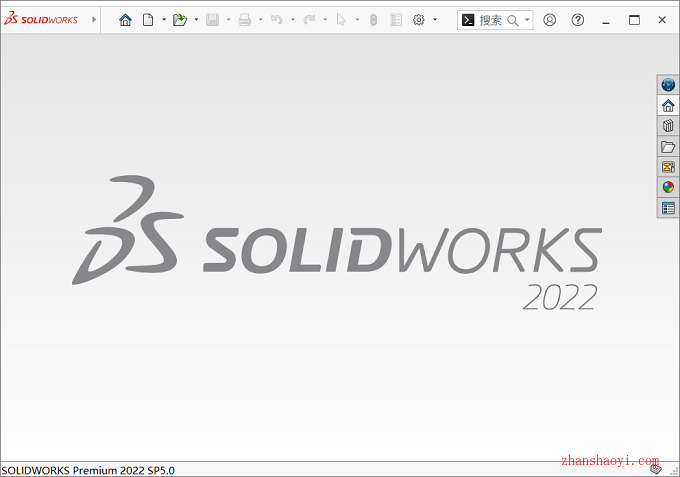Screen dimensions: 680x477
Task: Open the Help question mark icon
Action: point(578,20)
